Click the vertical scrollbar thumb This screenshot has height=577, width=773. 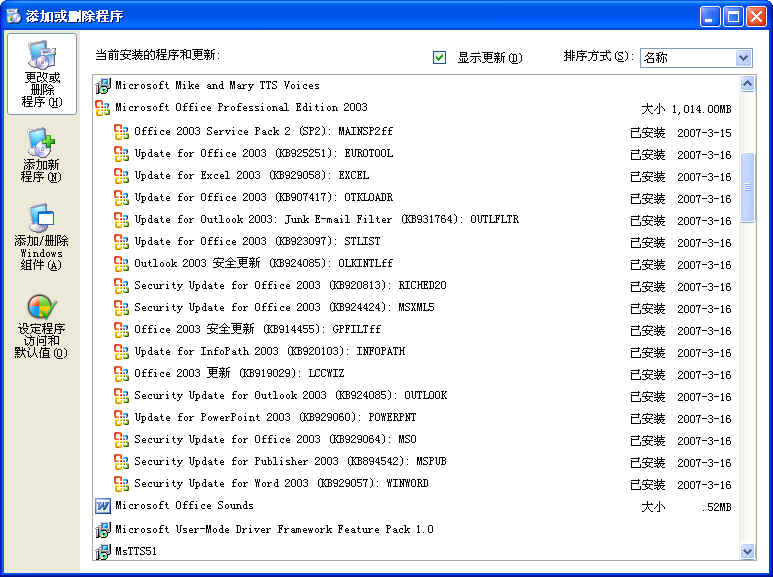[x=747, y=187]
